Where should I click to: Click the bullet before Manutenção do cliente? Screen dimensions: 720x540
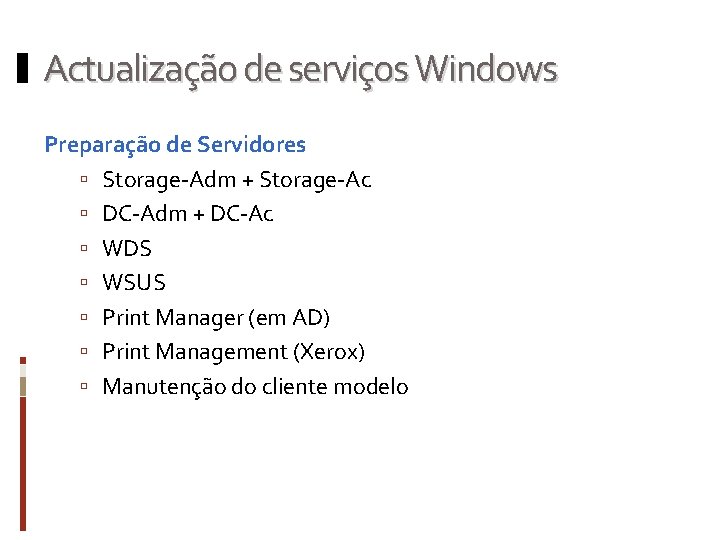pos(84,386)
